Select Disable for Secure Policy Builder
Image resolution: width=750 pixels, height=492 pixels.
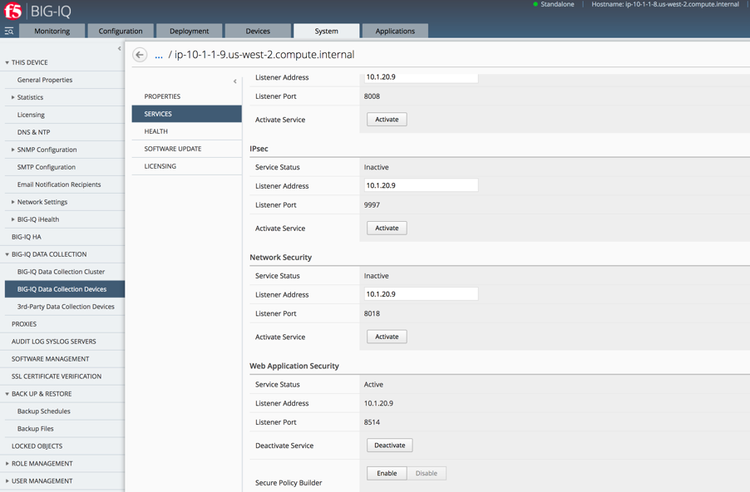click(x=426, y=473)
